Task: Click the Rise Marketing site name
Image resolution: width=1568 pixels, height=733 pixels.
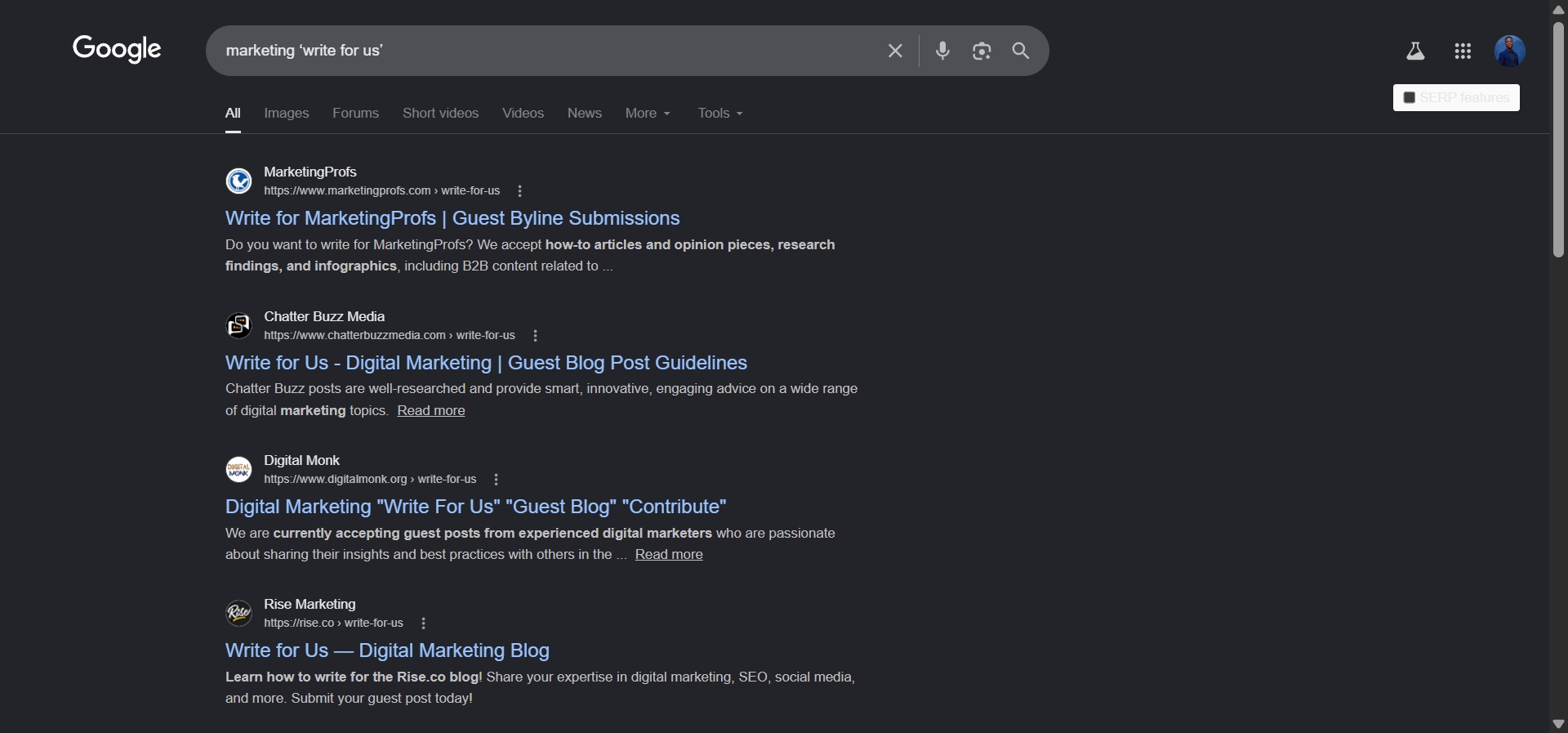Action: click(310, 604)
